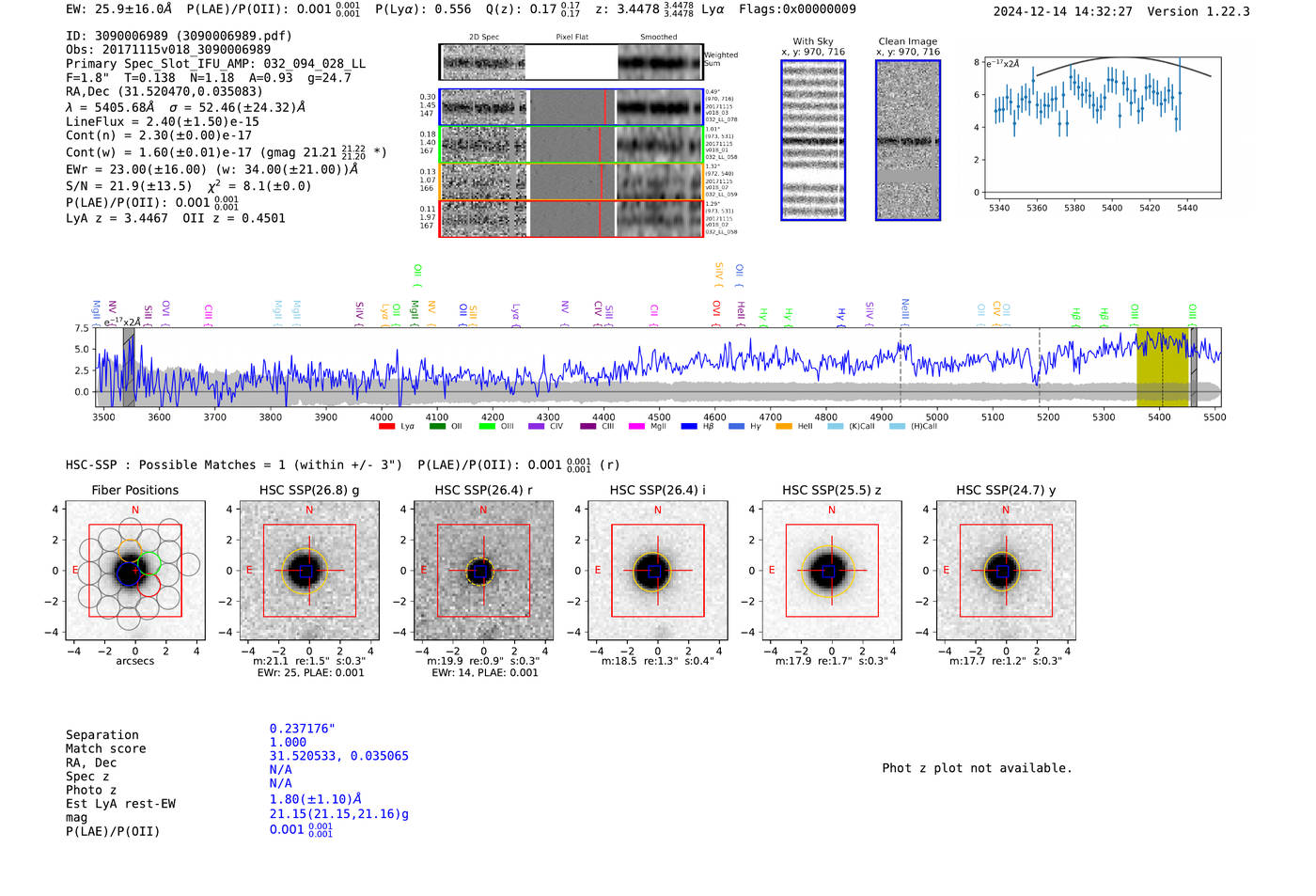Click the 2024-12-14 14:32:27 timestamp
1316x896 pixels.
[1063, 11]
